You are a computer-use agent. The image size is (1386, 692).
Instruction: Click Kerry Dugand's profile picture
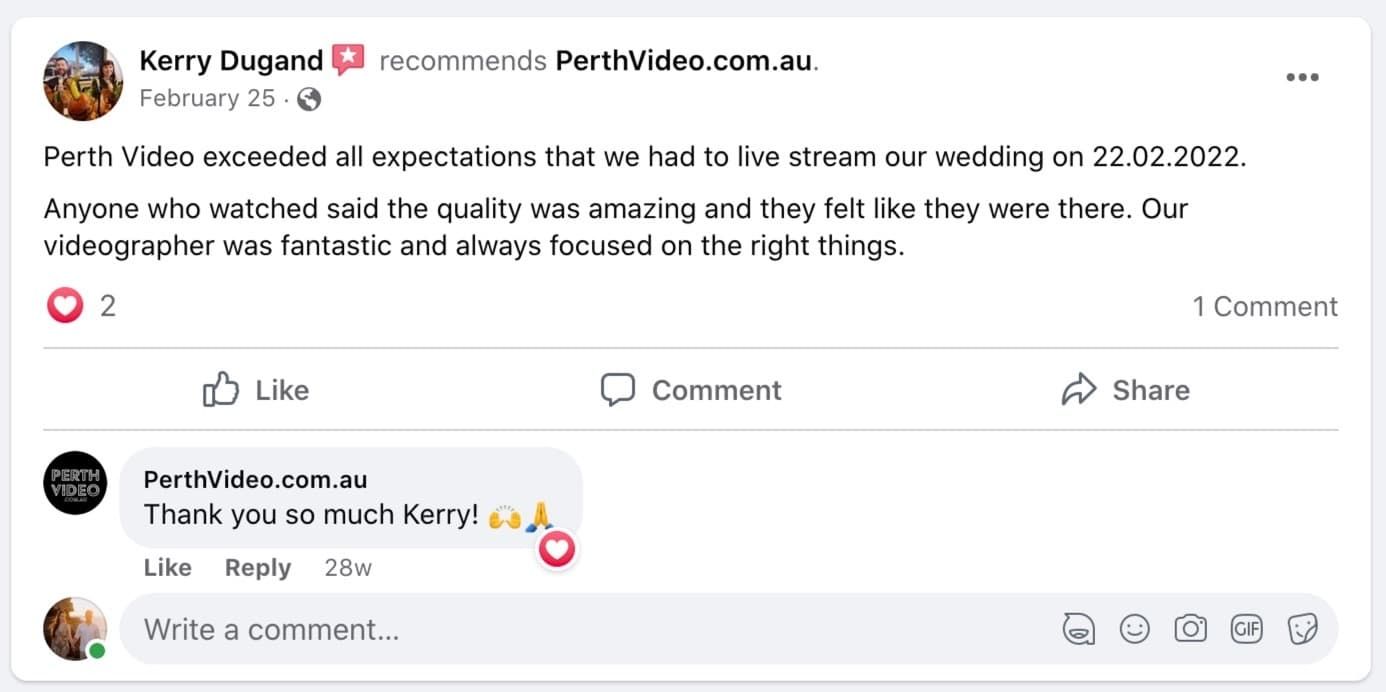[83, 80]
